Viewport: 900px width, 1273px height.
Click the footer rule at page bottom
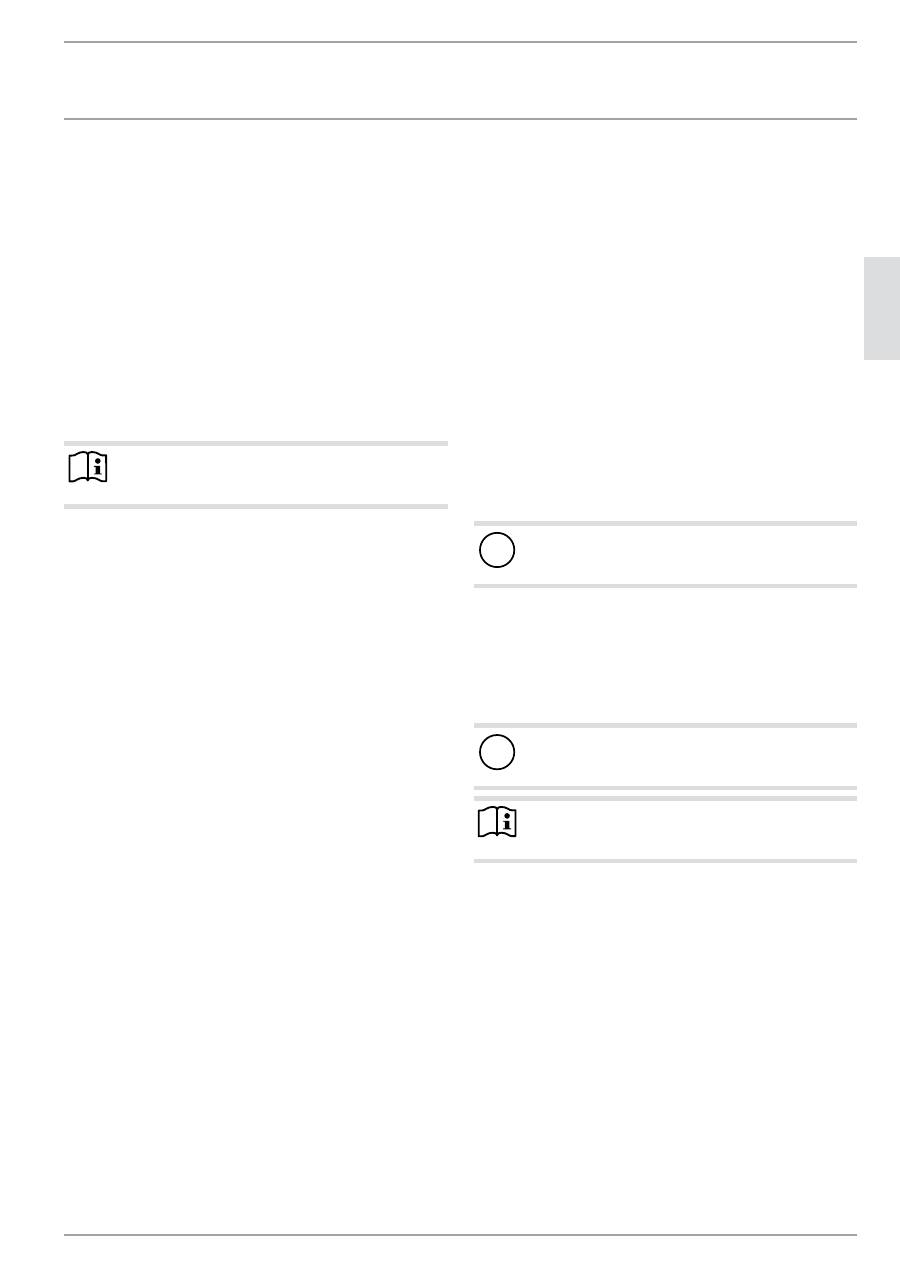pyautogui.click(x=460, y=1235)
